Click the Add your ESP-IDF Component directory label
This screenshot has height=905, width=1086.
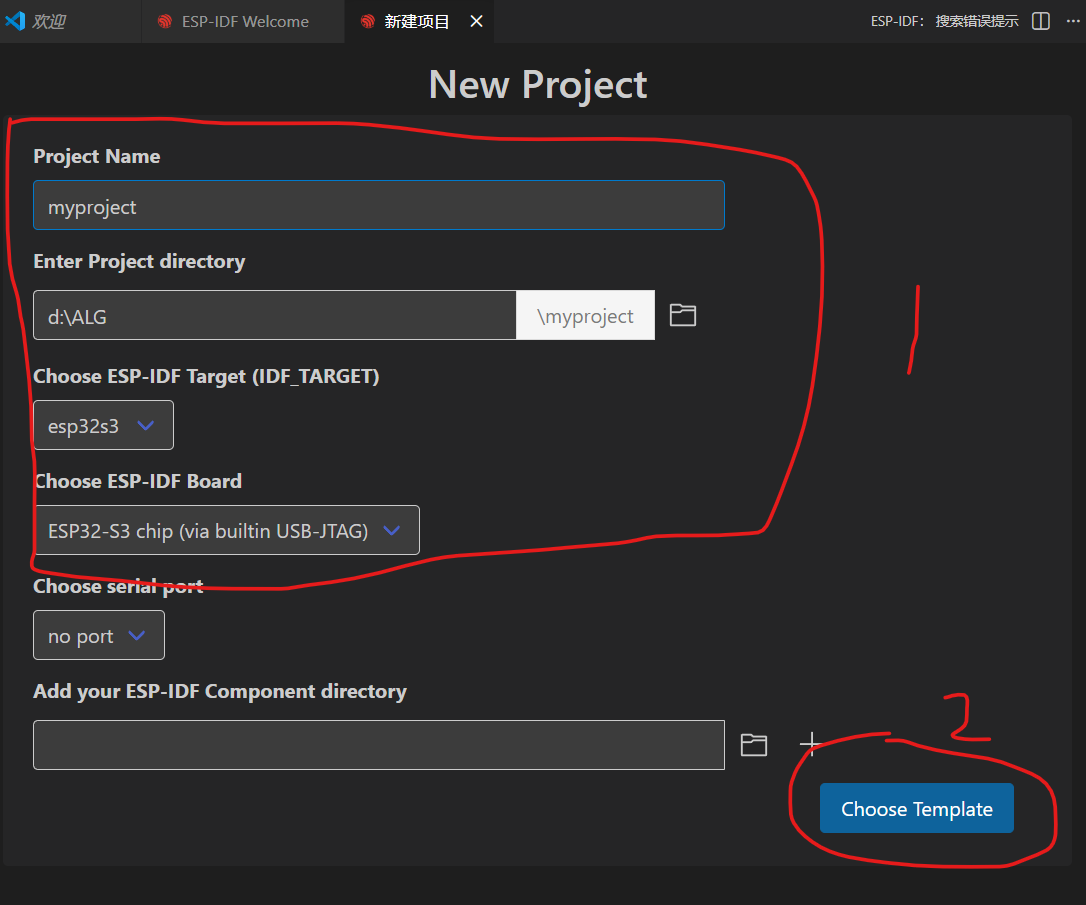coord(220,691)
